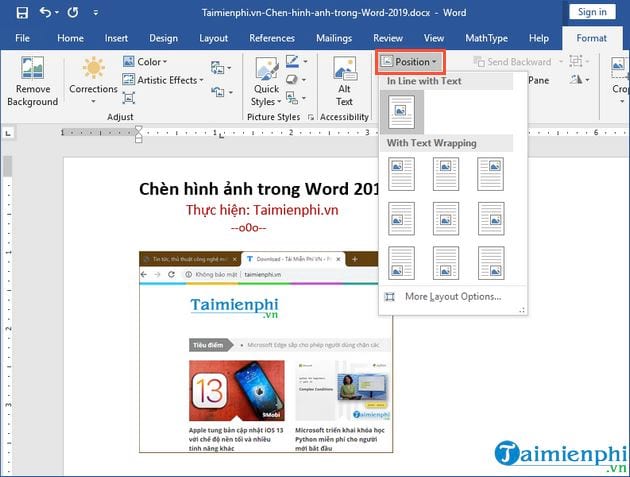Choose bottom right position with square wrapping
The image size is (630, 477).
491,263
